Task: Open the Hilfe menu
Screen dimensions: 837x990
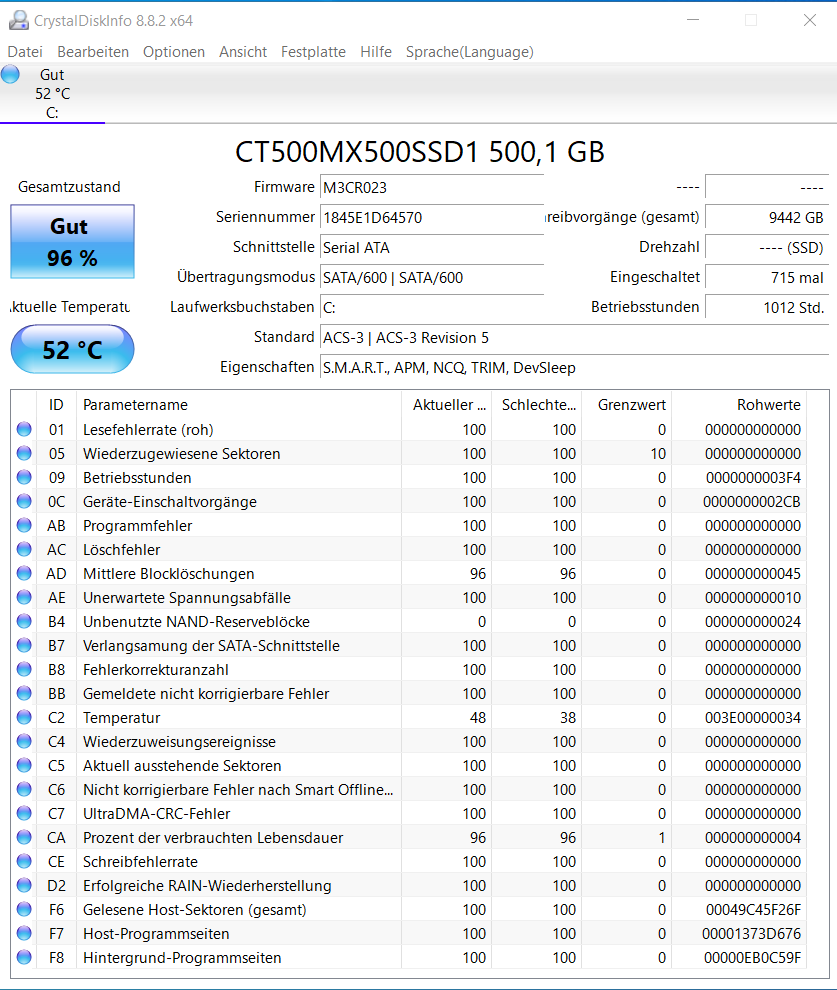Action: [x=376, y=52]
